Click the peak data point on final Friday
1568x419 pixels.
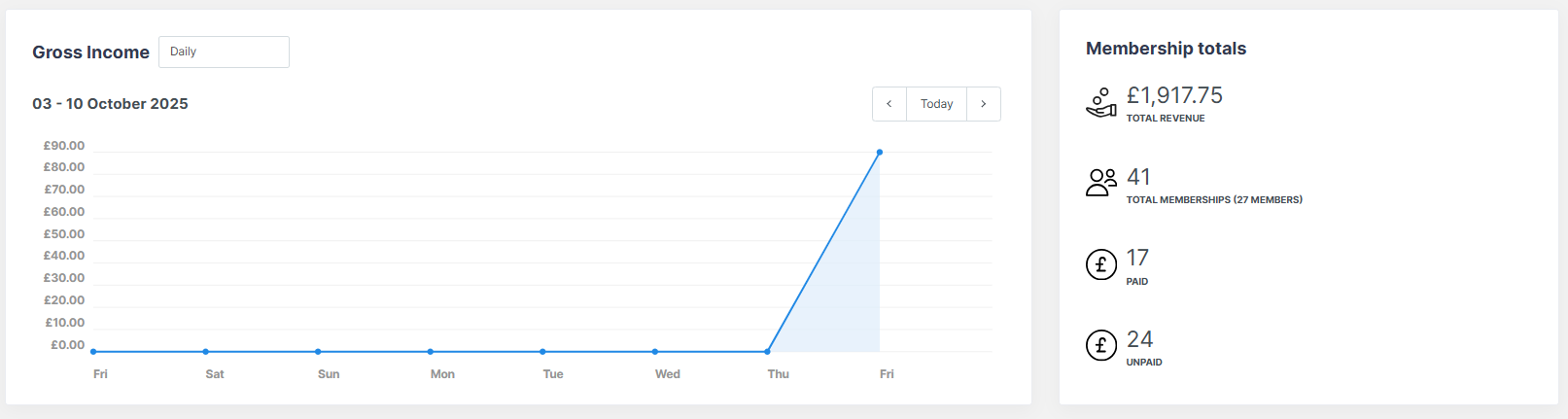click(880, 152)
